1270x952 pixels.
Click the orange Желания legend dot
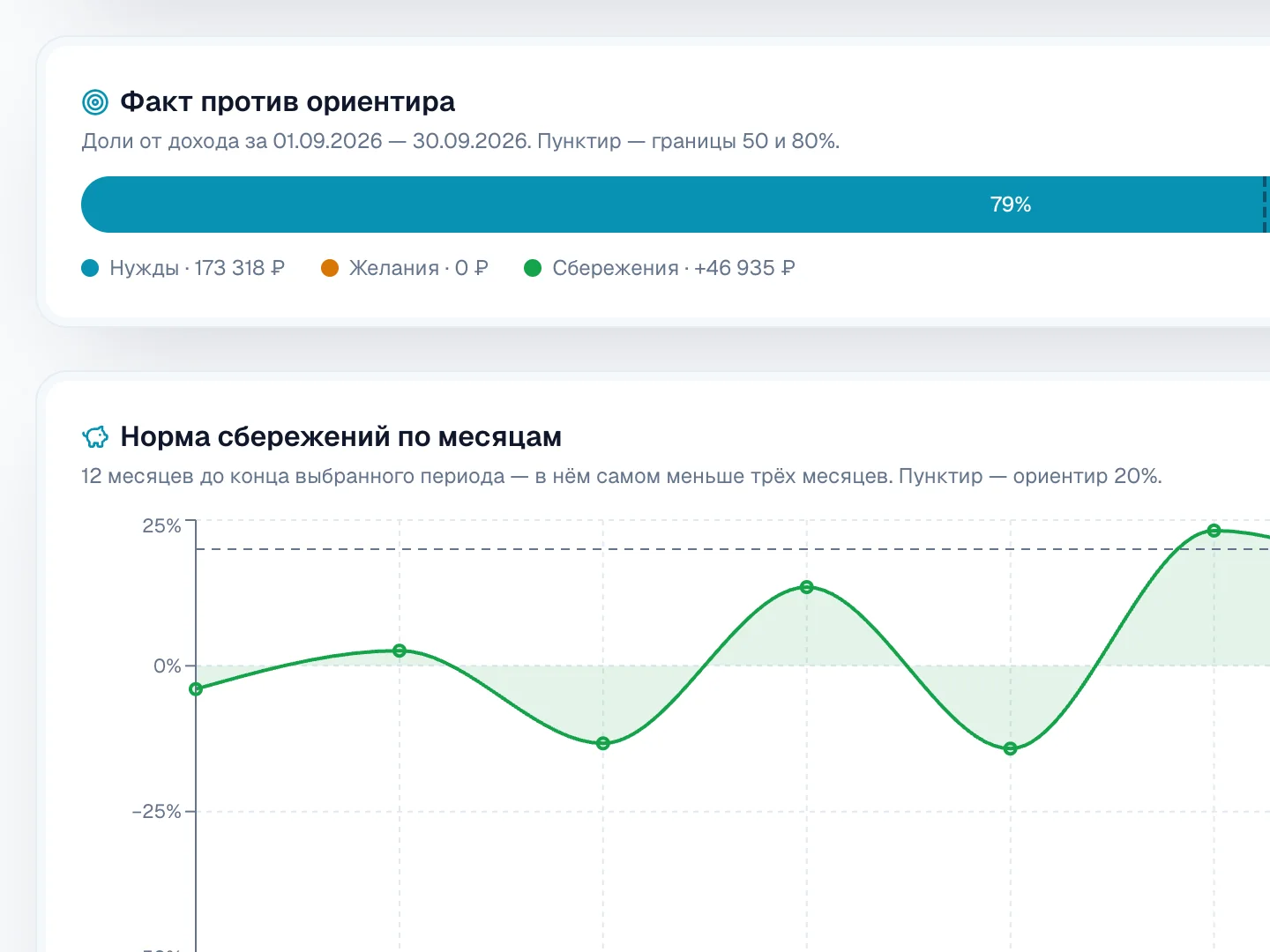[x=330, y=268]
